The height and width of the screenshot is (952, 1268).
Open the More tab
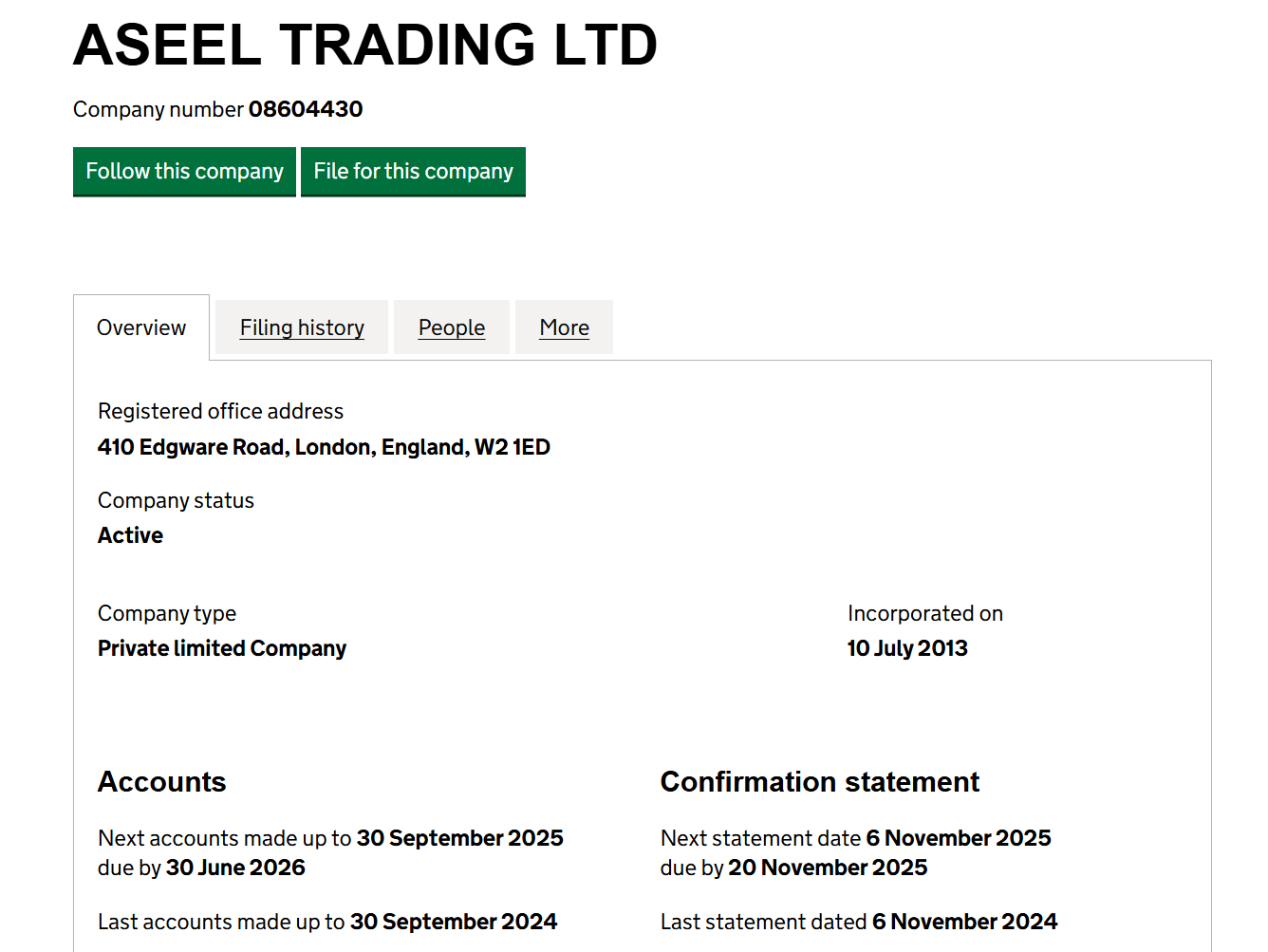(x=564, y=327)
